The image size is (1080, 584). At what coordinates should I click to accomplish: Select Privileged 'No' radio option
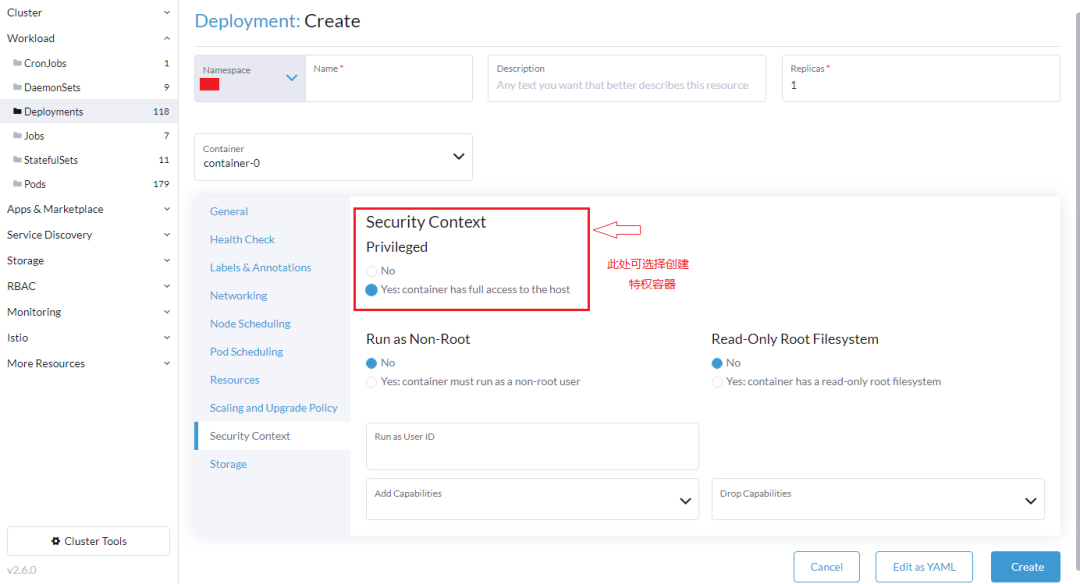pos(372,271)
